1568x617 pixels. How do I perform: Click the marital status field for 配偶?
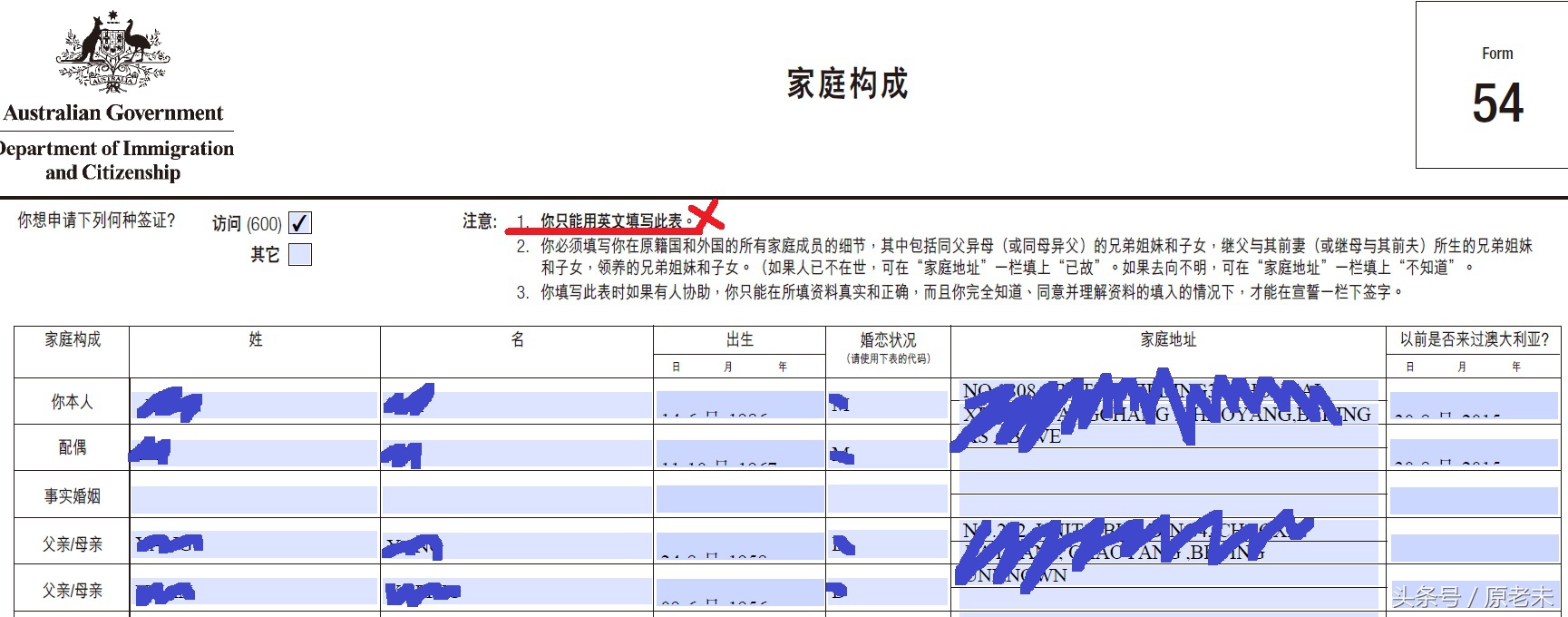[888, 454]
